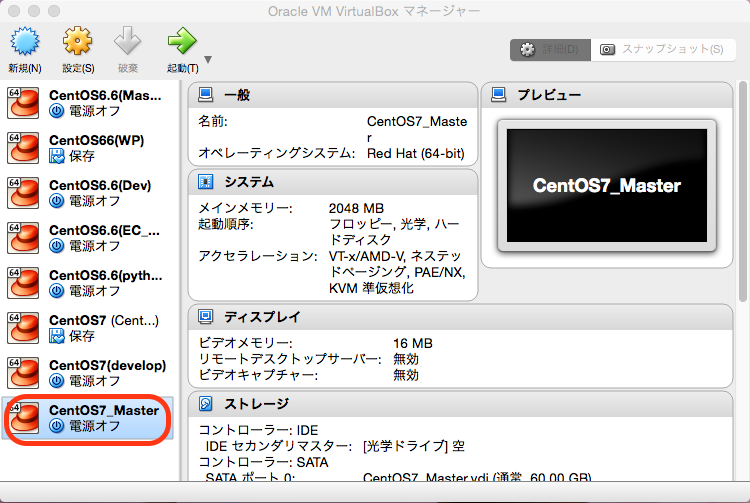750x503 pixels.
Task: Click the 無効 value for ビデオキャプチャー
Action: pyautogui.click(x=406, y=375)
